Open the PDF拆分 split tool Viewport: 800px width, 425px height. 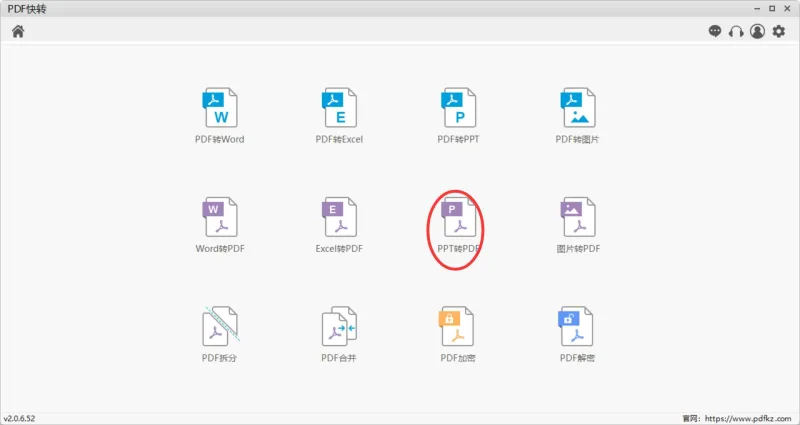(x=220, y=326)
